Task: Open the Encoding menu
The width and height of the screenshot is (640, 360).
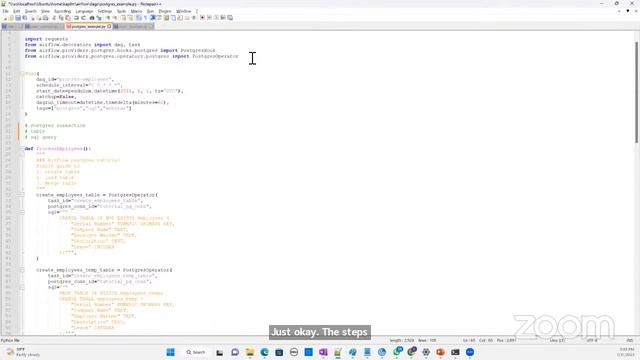Action: coord(62,11)
